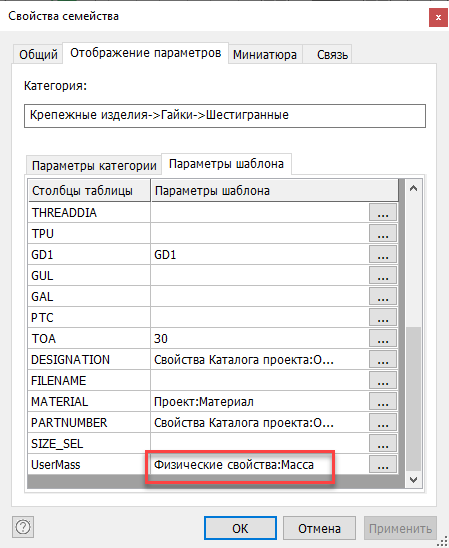449x548 pixels.
Task: Open browse button for TOA parameter
Action: (x=383, y=338)
